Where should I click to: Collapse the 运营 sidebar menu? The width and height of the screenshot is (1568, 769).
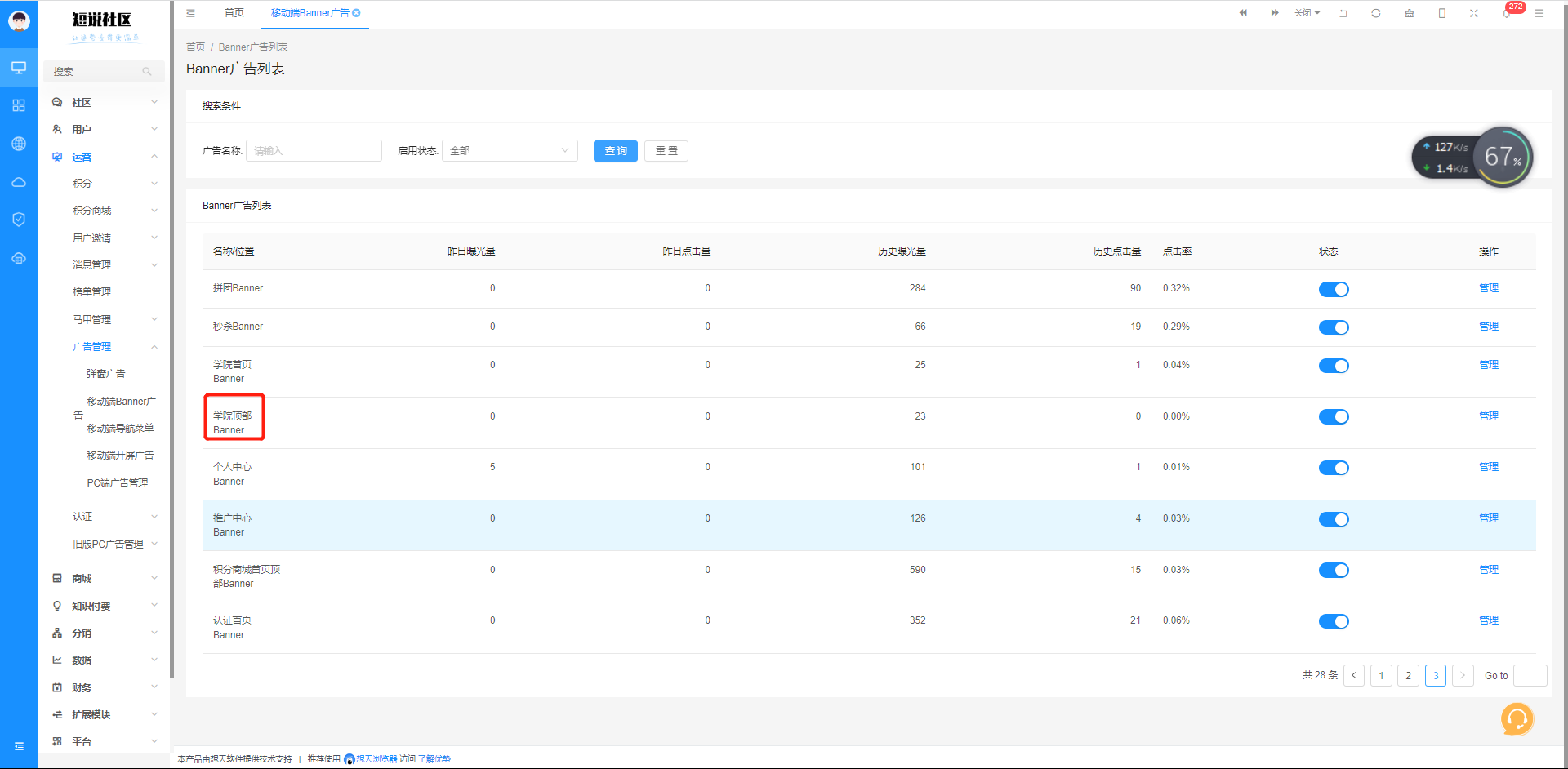click(105, 157)
